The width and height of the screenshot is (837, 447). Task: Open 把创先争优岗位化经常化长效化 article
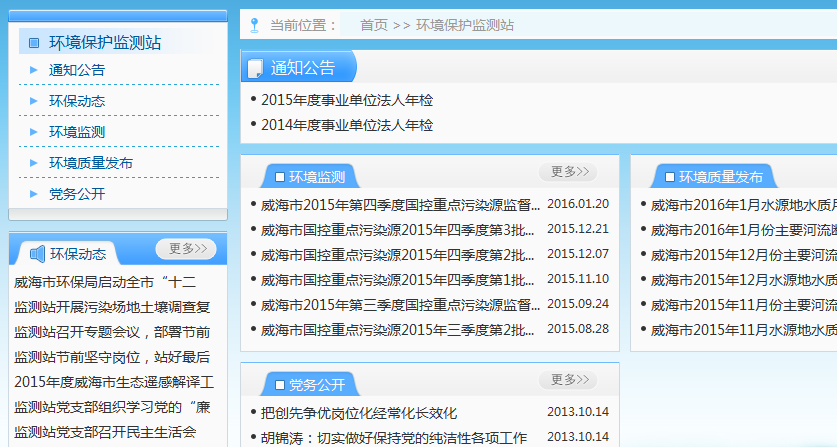click(x=359, y=412)
